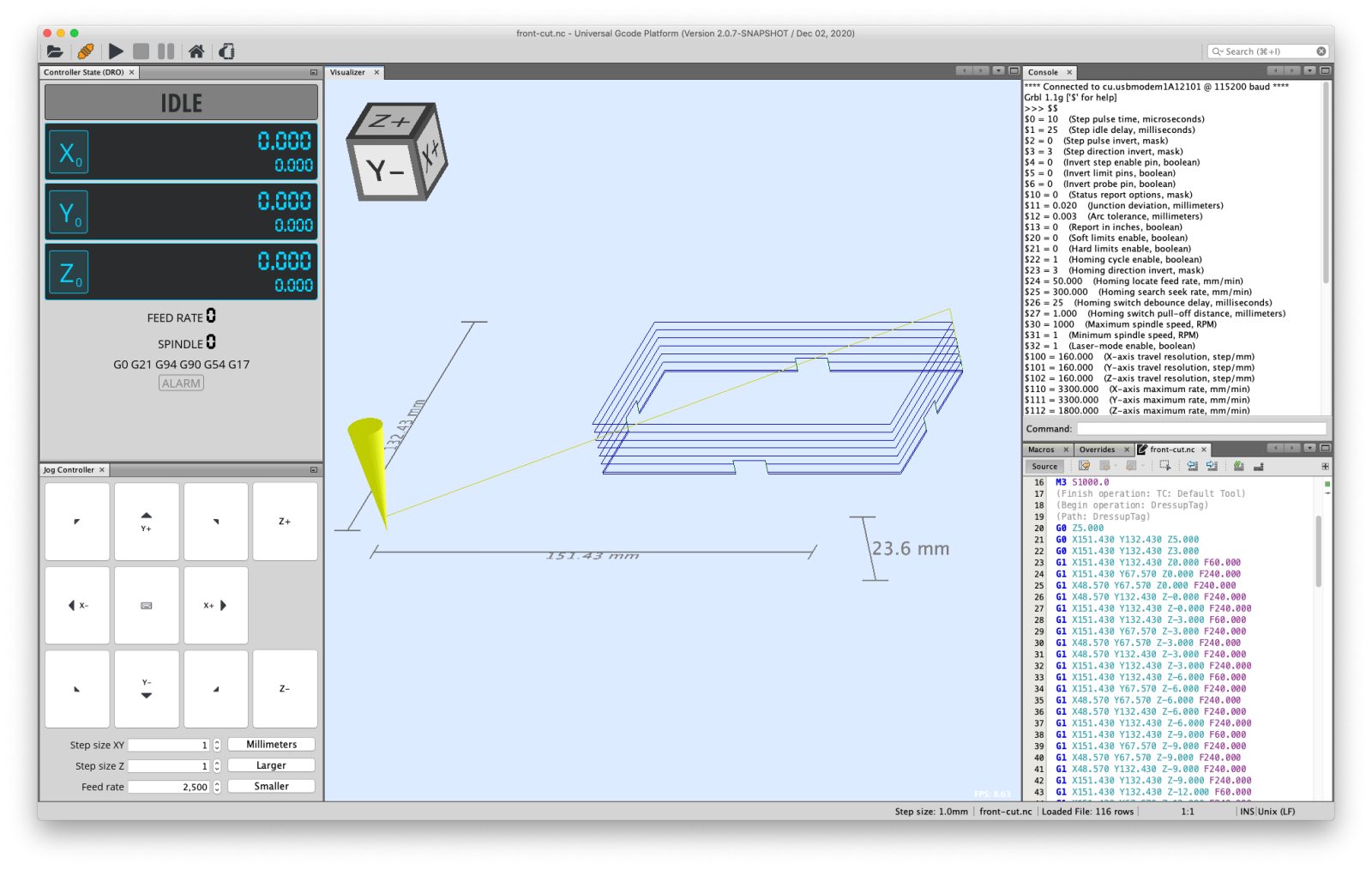
Task: Switch to the Macros tab
Action: pos(1041,450)
